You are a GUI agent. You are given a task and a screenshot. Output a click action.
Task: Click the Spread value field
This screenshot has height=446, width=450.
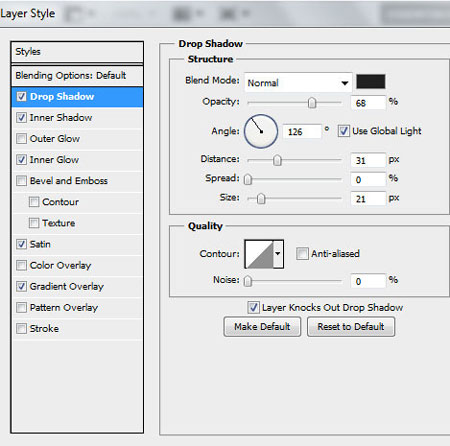coord(368,180)
